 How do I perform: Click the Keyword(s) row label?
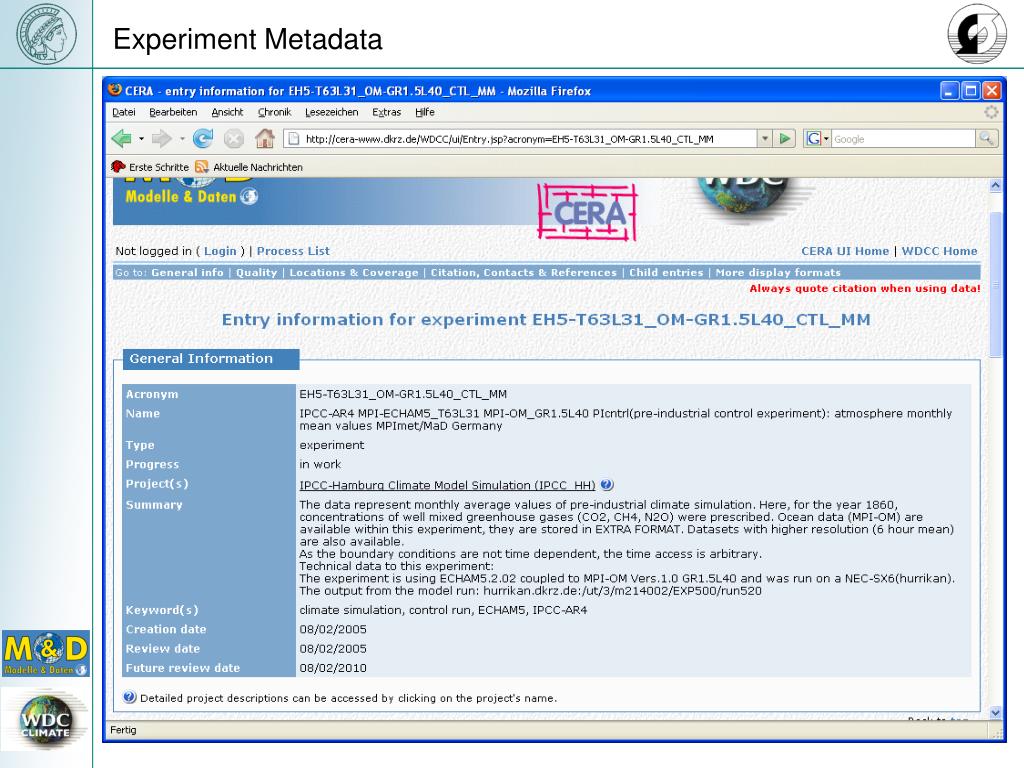162,610
